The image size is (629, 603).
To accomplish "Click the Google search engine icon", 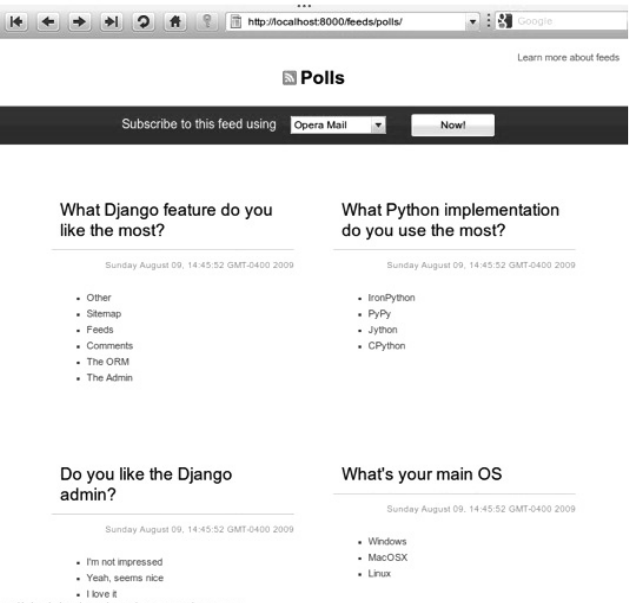I will tap(505, 21).
